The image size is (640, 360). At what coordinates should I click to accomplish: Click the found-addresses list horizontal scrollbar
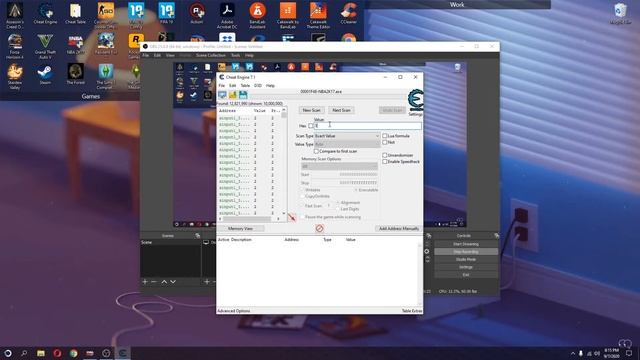(250, 219)
